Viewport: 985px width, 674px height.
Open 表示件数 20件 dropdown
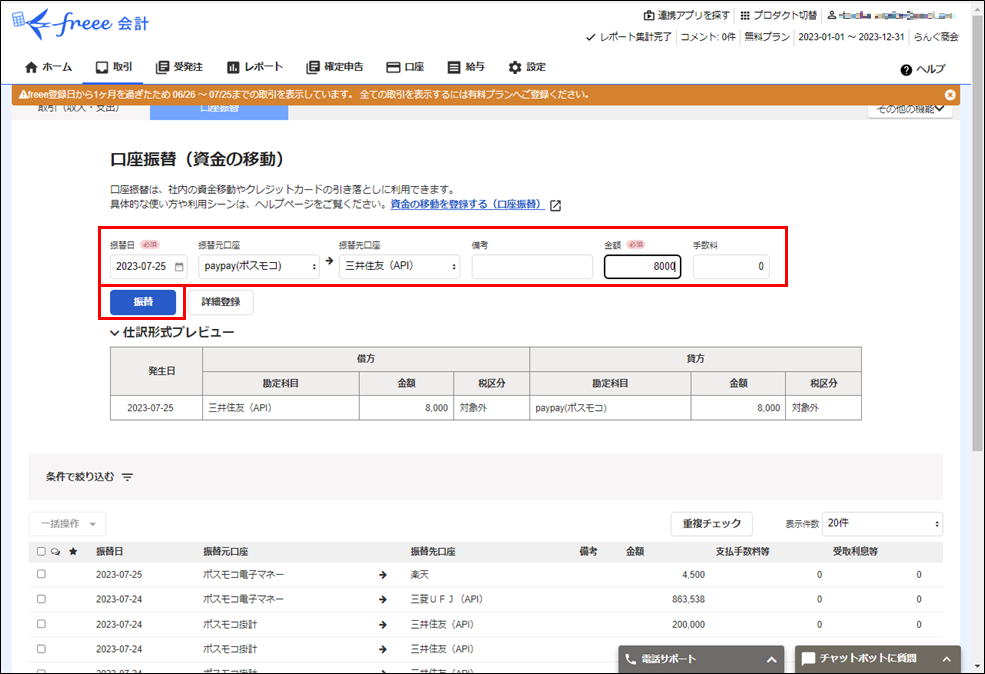click(x=883, y=524)
